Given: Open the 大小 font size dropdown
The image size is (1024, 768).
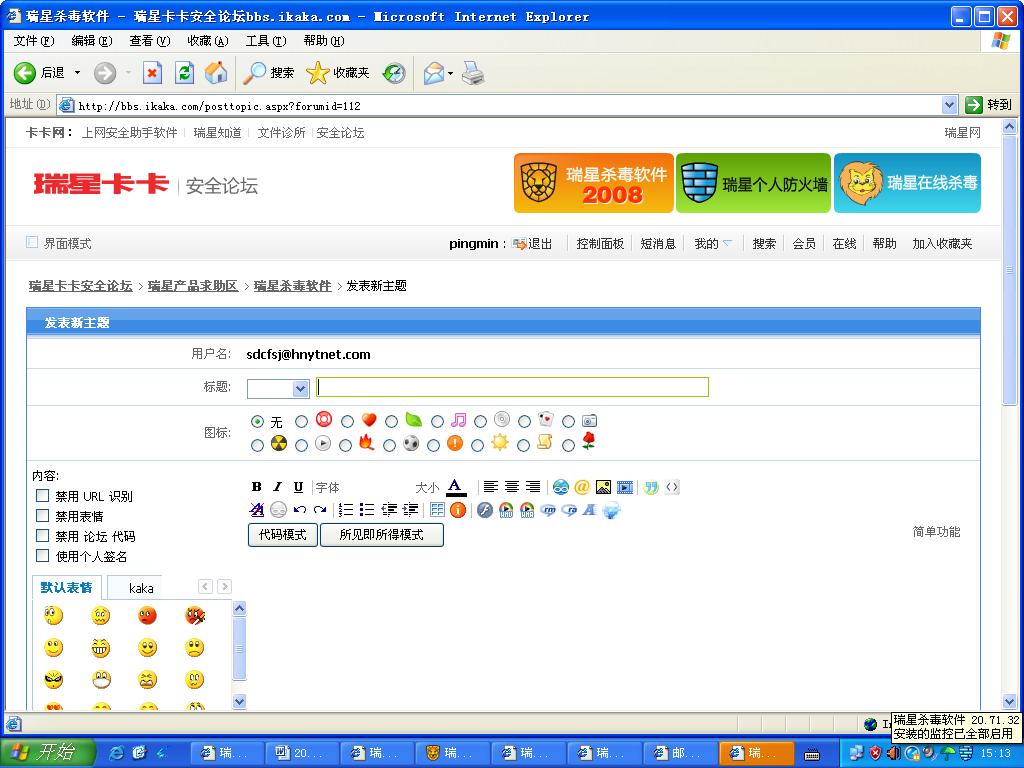Looking at the screenshot, I should pyautogui.click(x=427, y=487).
